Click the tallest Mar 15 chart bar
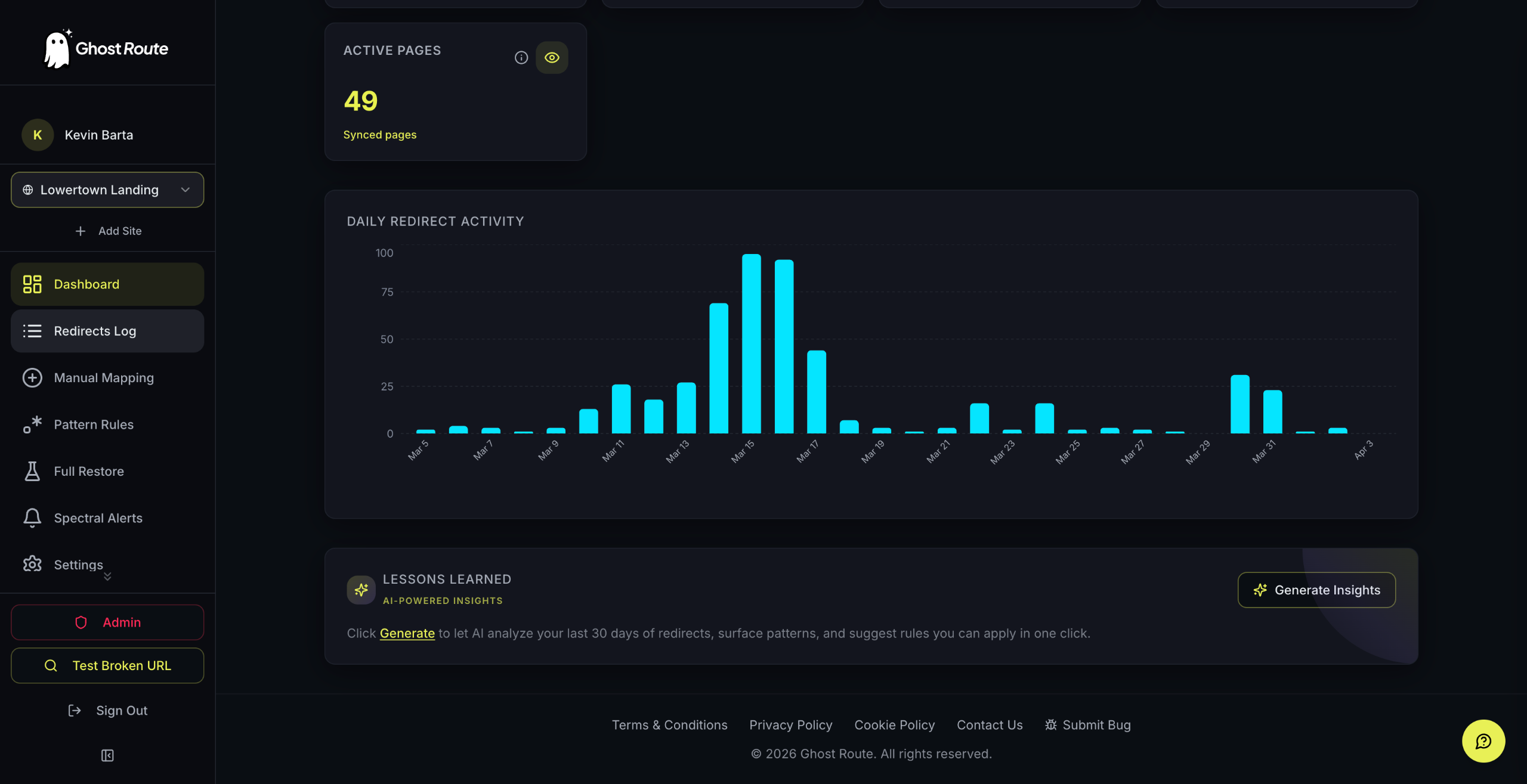The height and width of the screenshot is (784, 1527). 751,343
